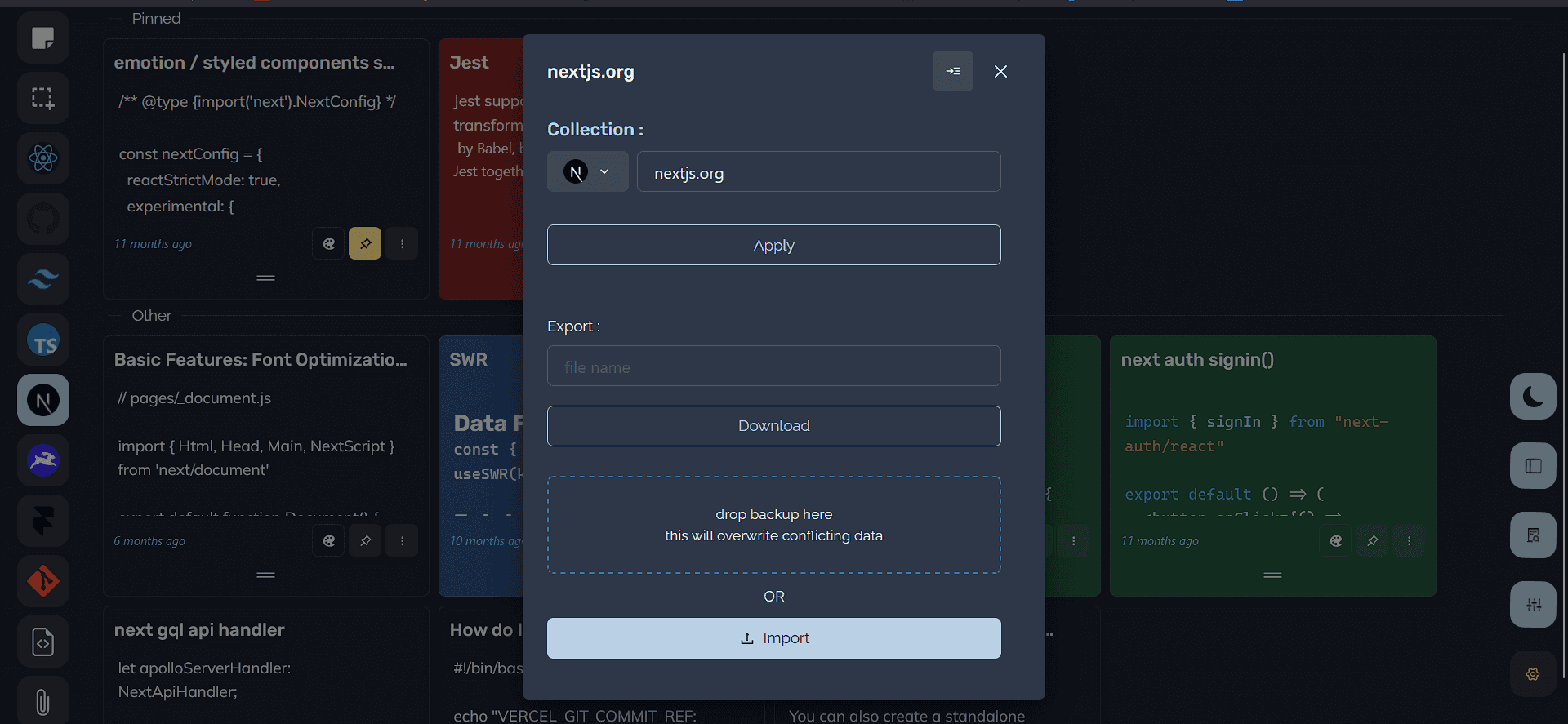This screenshot has height=724, width=1568.
Task: Open the code file collection in sidebar
Action: 43,642
